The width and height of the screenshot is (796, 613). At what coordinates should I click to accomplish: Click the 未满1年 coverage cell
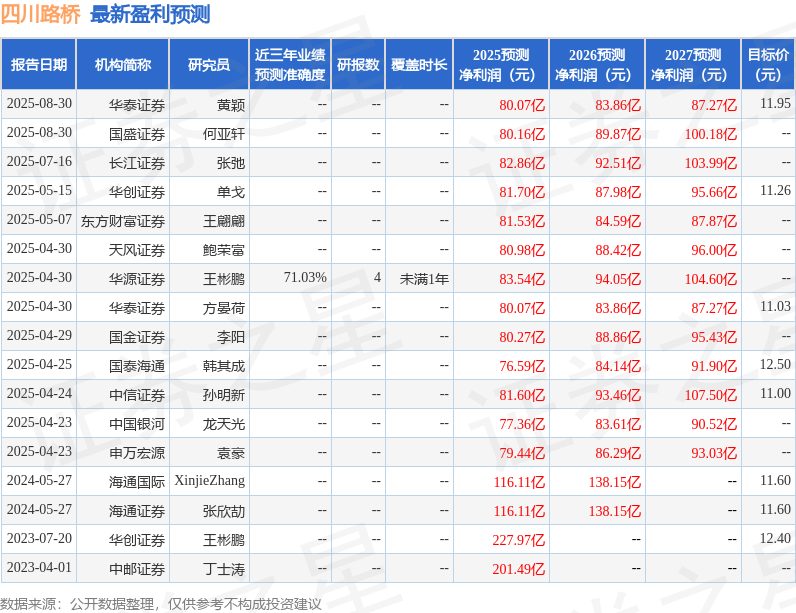click(x=424, y=279)
